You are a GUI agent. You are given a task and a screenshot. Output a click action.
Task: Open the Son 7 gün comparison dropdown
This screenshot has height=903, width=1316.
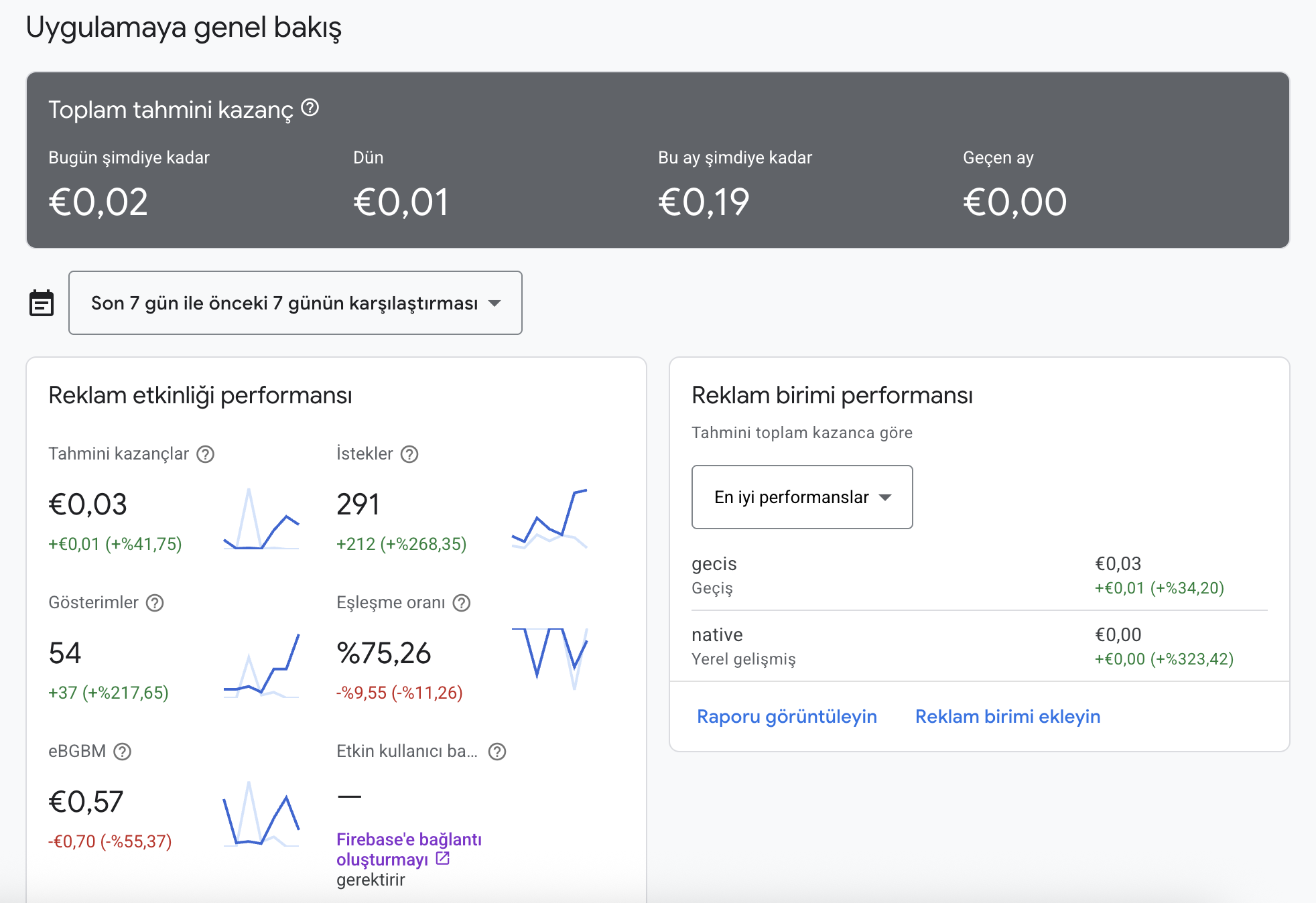[x=295, y=303]
